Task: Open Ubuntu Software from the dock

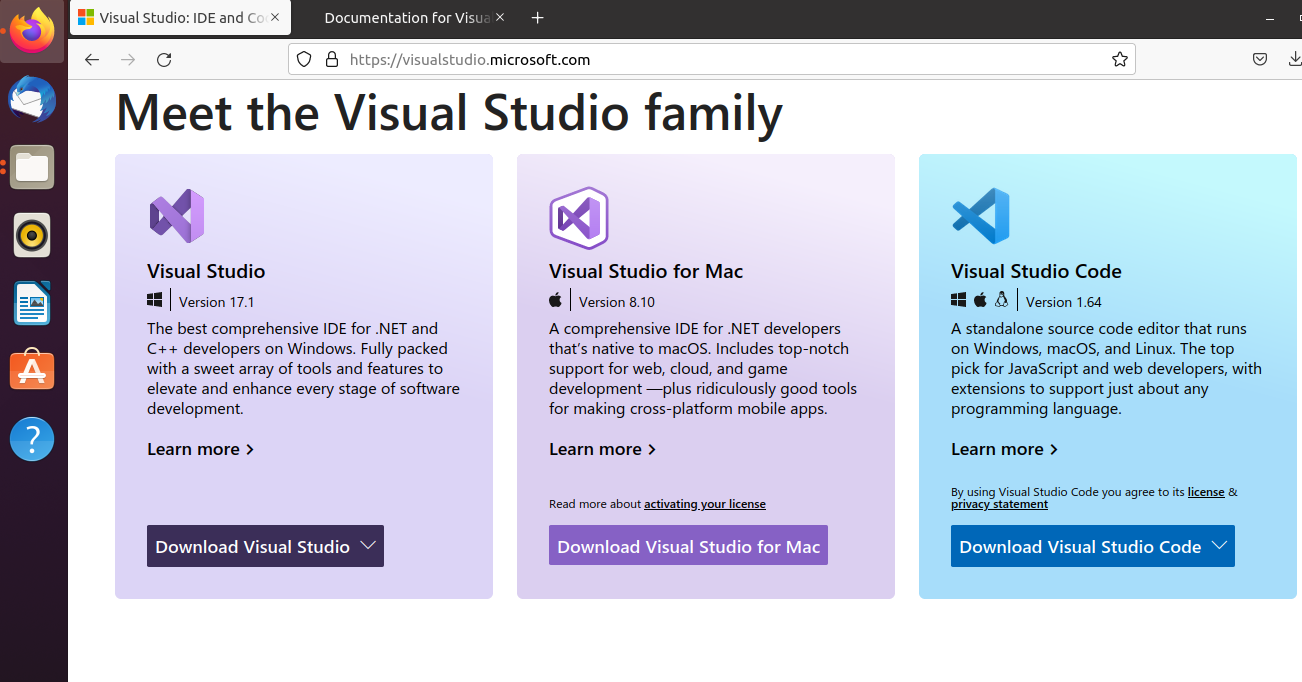Action: 32,371
